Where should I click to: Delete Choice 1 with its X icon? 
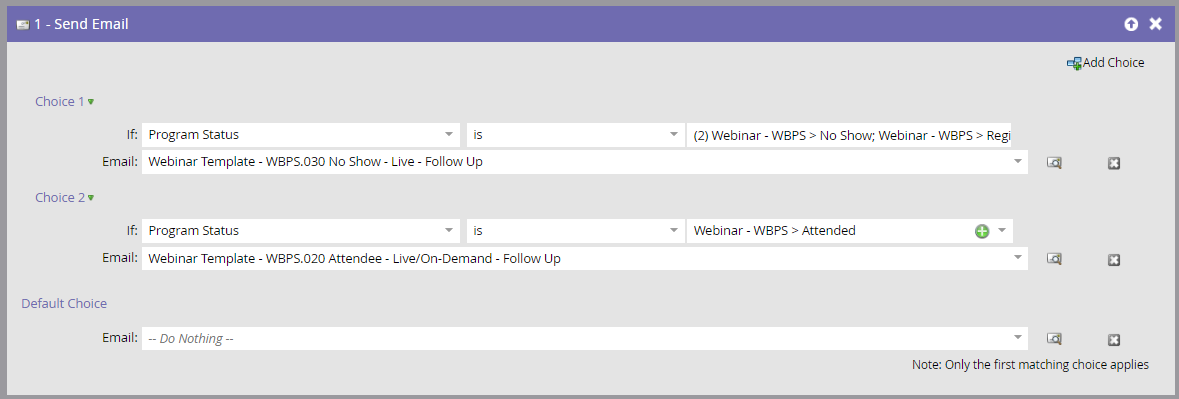(x=1114, y=163)
